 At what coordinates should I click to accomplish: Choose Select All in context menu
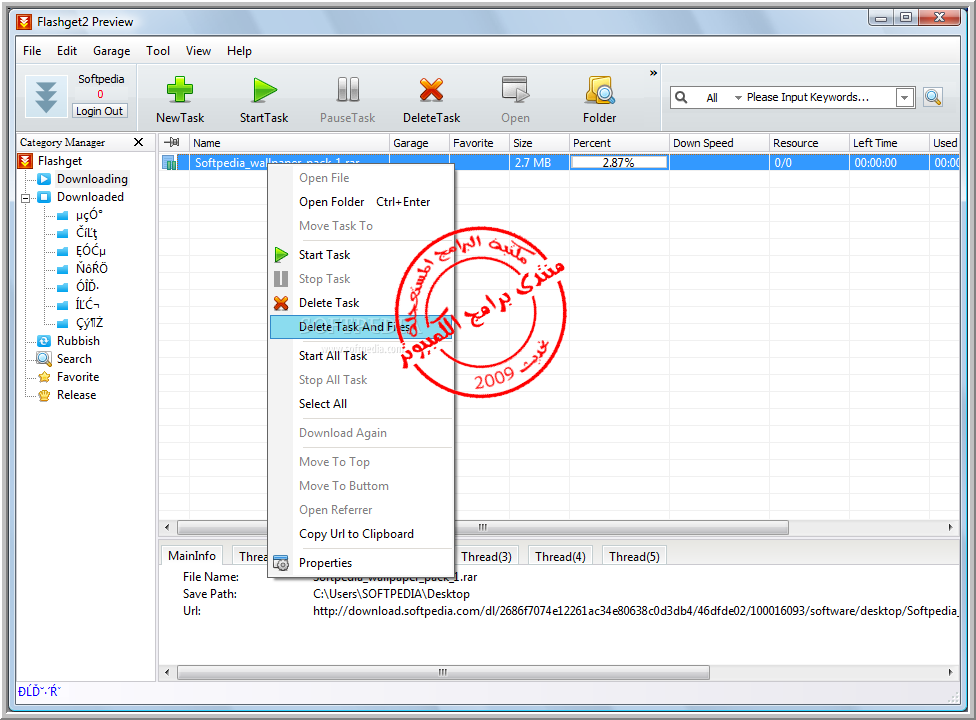tap(362, 404)
